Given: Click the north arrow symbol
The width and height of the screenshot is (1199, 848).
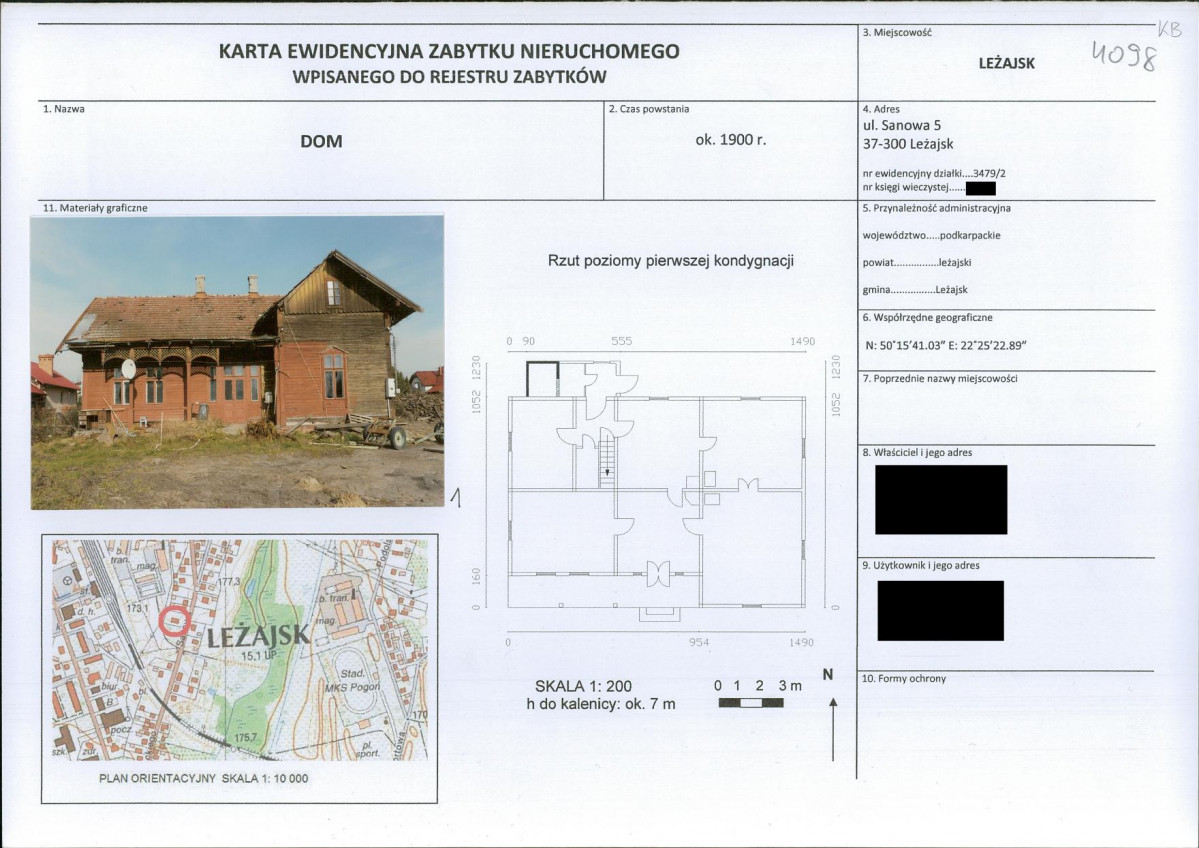Looking at the screenshot, I should click(x=833, y=729).
